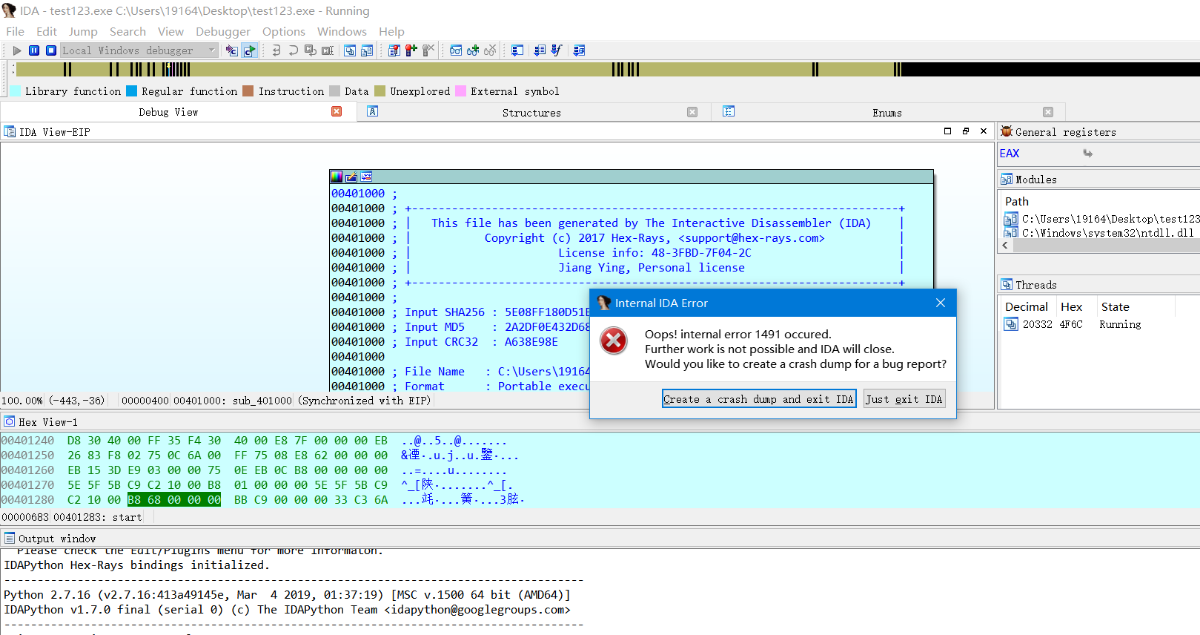
Task: Click the node color icon in graph title
Action: tap(337, 176)
